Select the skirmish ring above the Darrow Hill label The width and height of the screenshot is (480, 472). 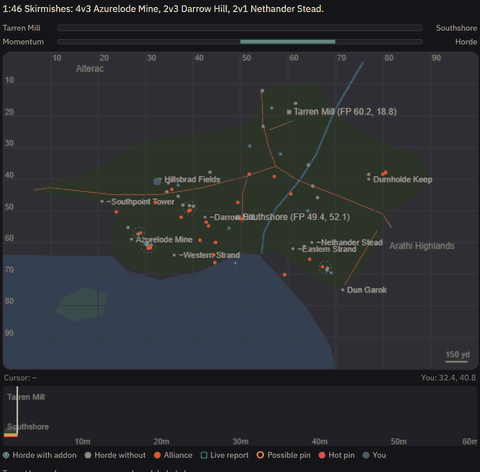[x=190, y=208]
